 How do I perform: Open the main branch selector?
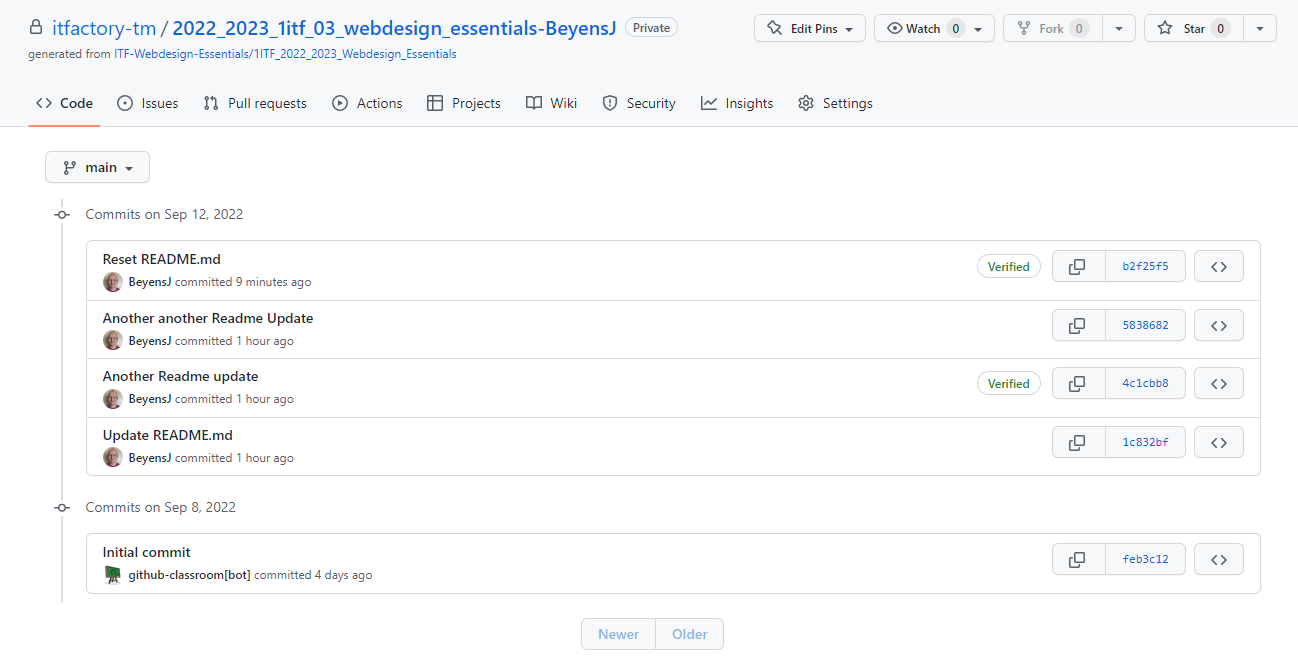pyautogui.click(x=97, y=167)
